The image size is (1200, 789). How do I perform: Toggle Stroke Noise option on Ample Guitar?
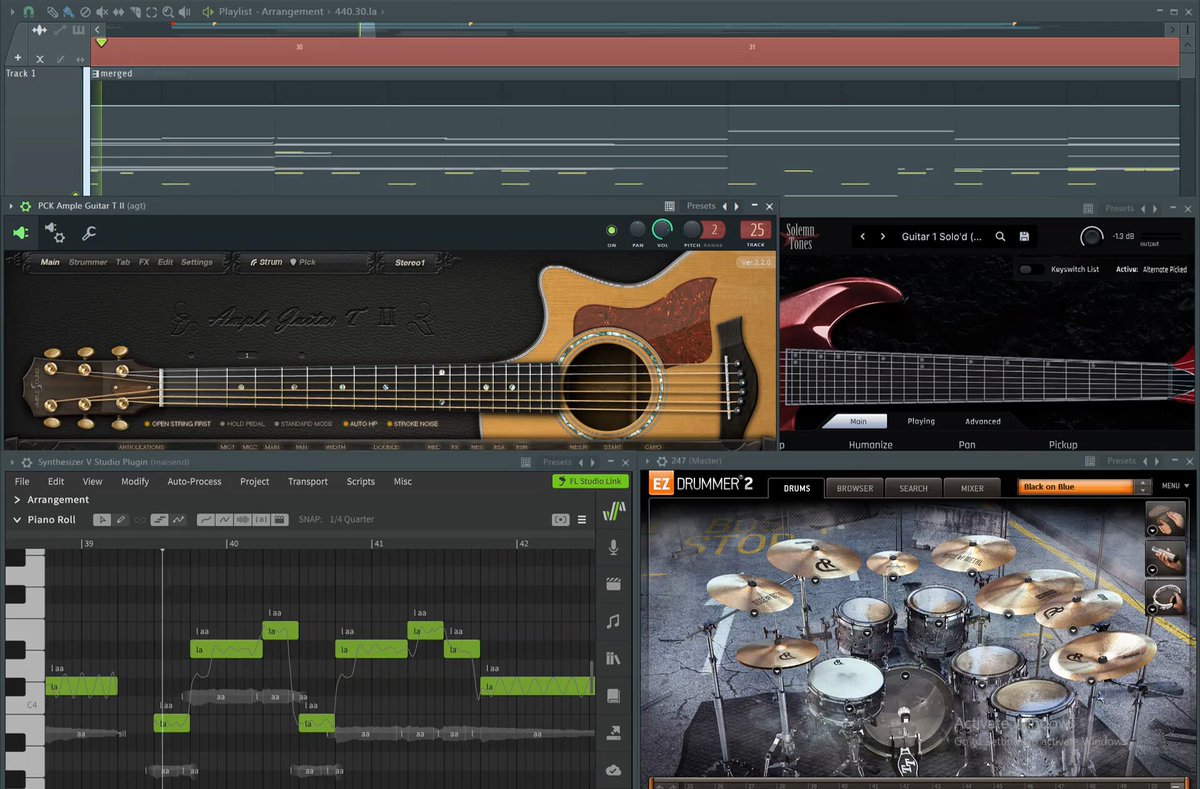click(412, 424)
